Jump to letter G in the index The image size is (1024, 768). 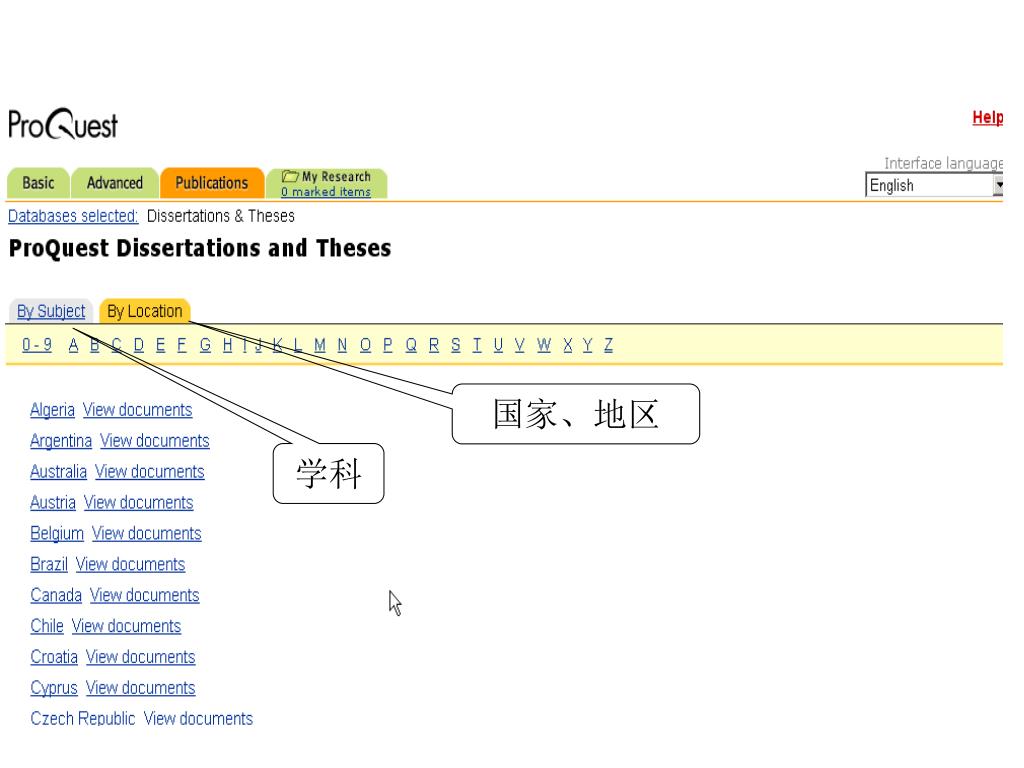click(205, 345)
